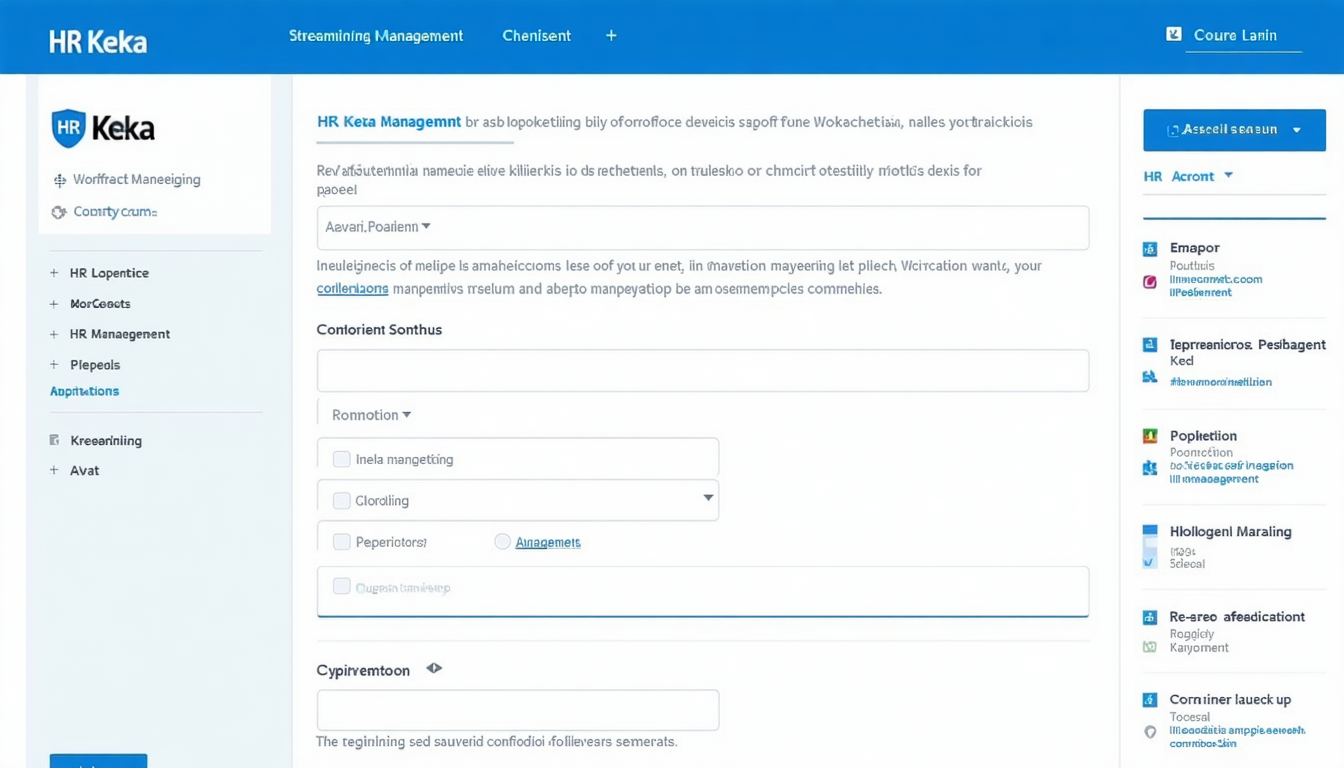Click the blue Asceil seaeun button
1344x768 pixels.
point(1234,130)
